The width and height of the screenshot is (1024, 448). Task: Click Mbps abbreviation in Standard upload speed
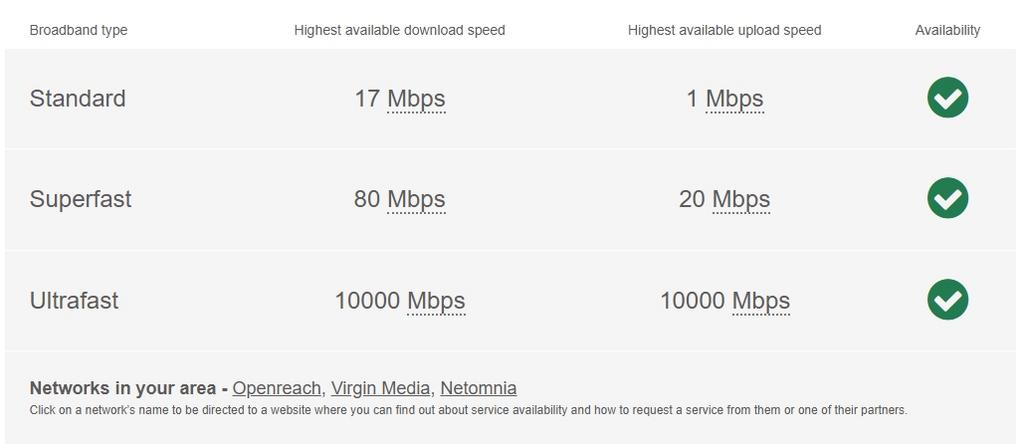(734, 99)
